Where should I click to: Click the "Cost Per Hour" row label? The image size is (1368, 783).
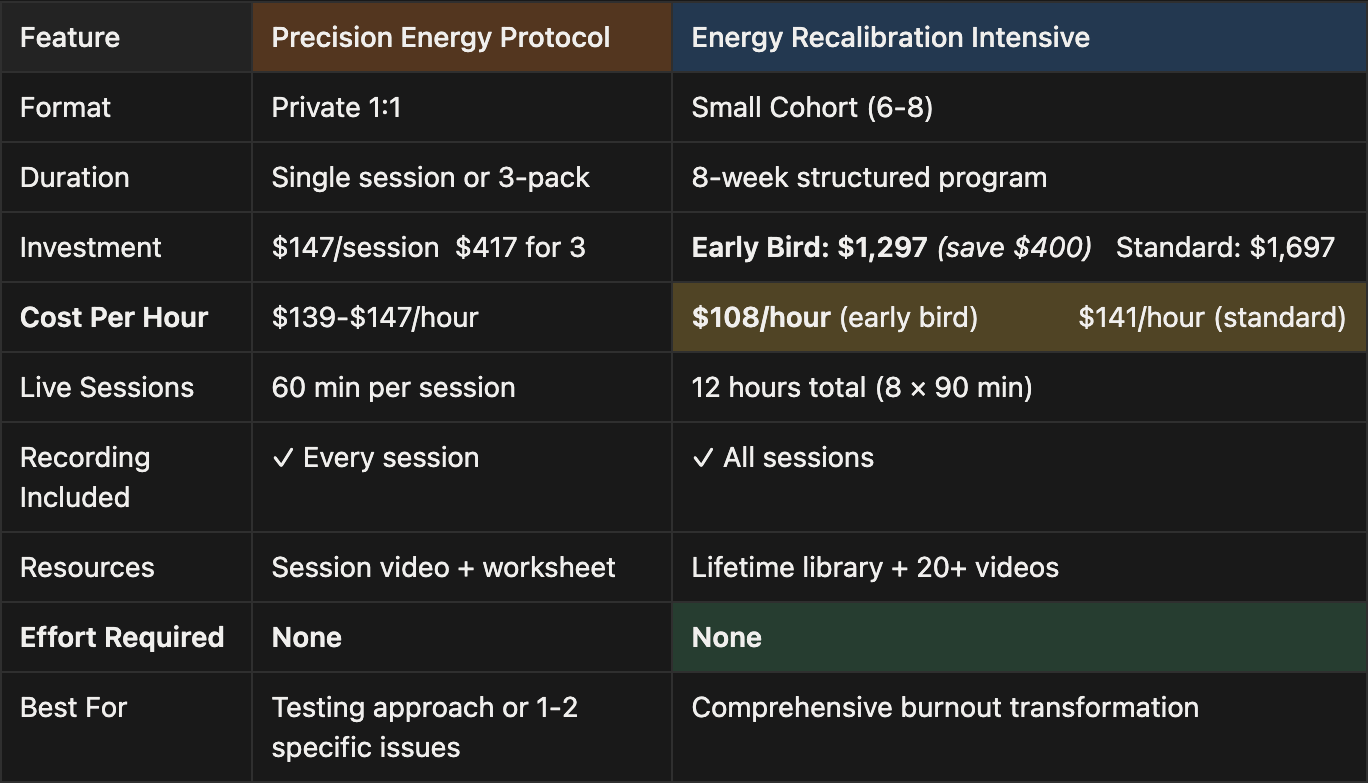pyautogui.click(x=114, y=318)
